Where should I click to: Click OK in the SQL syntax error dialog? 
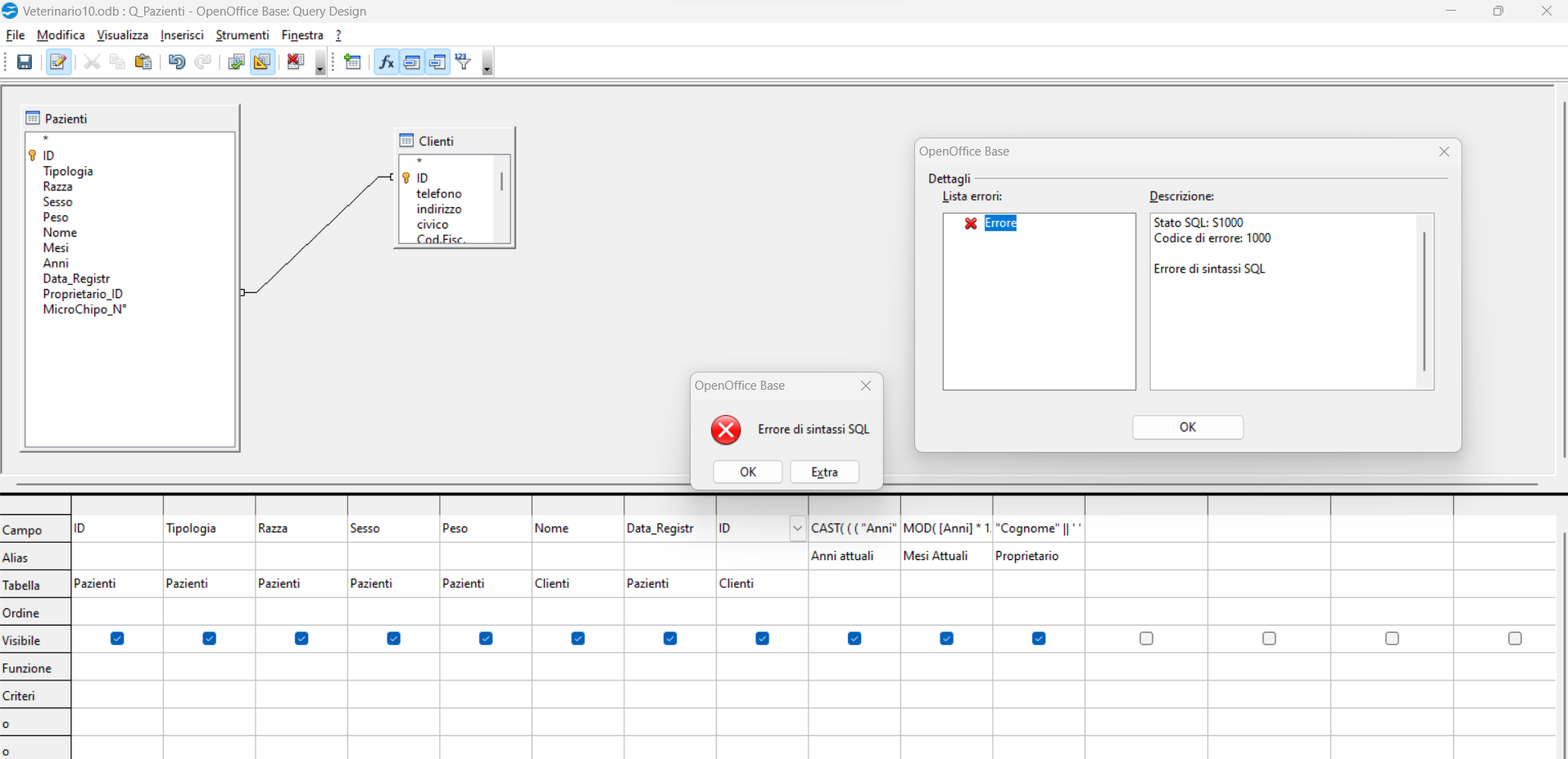pyautogui.click(x=748, y=472)
